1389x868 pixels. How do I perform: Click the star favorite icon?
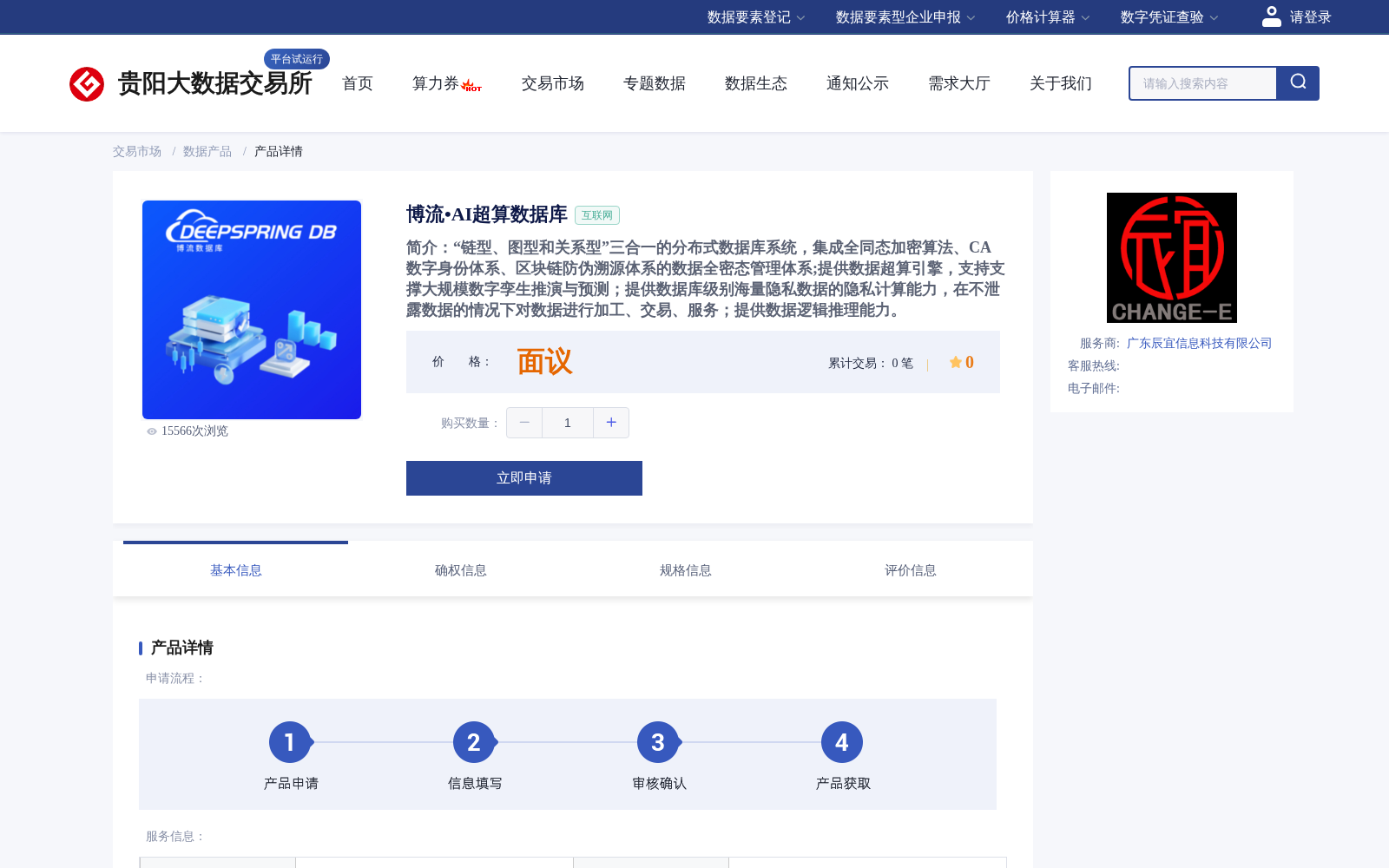(955, 362)
